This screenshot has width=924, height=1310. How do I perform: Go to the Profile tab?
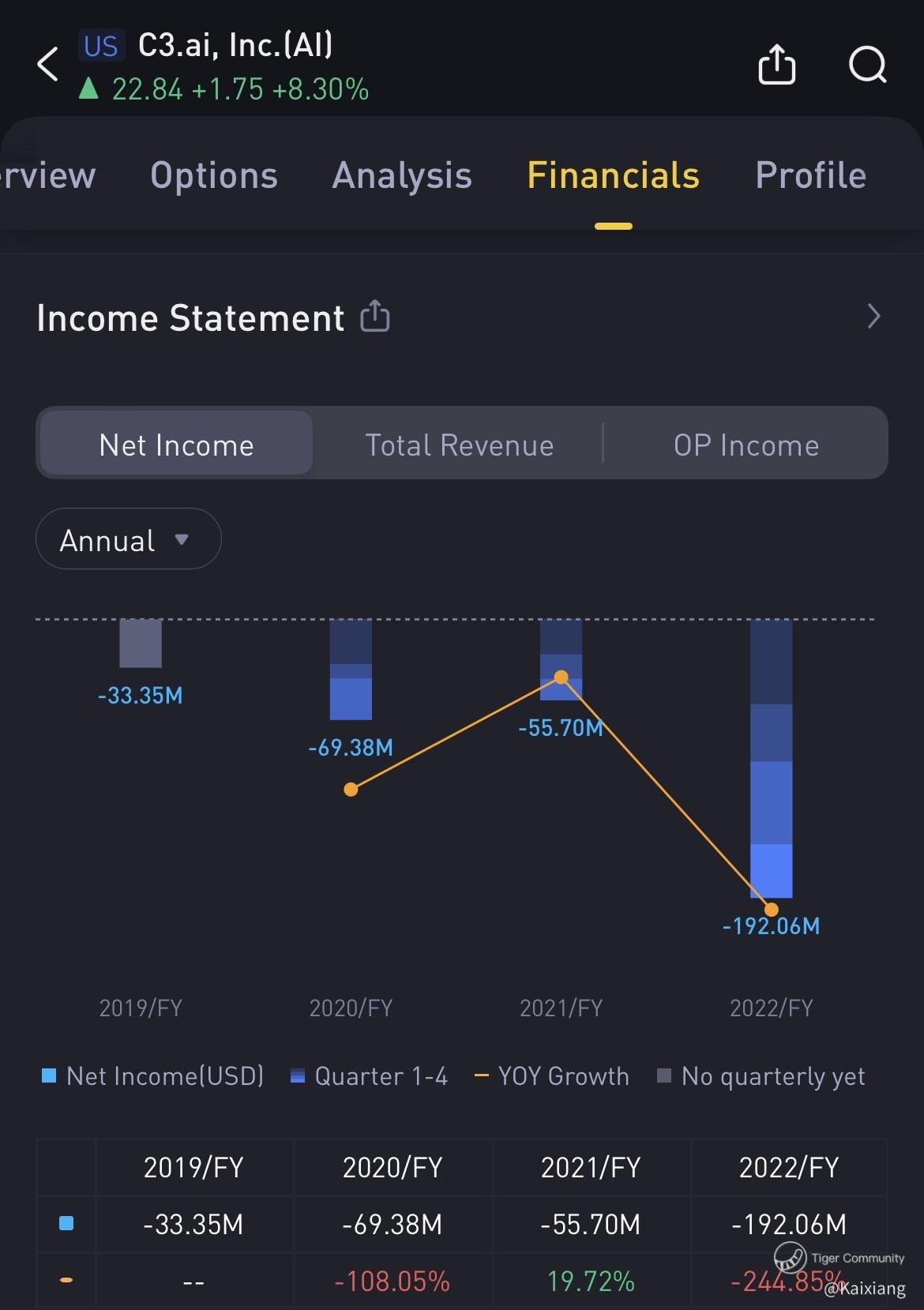[x=810, y=175]
